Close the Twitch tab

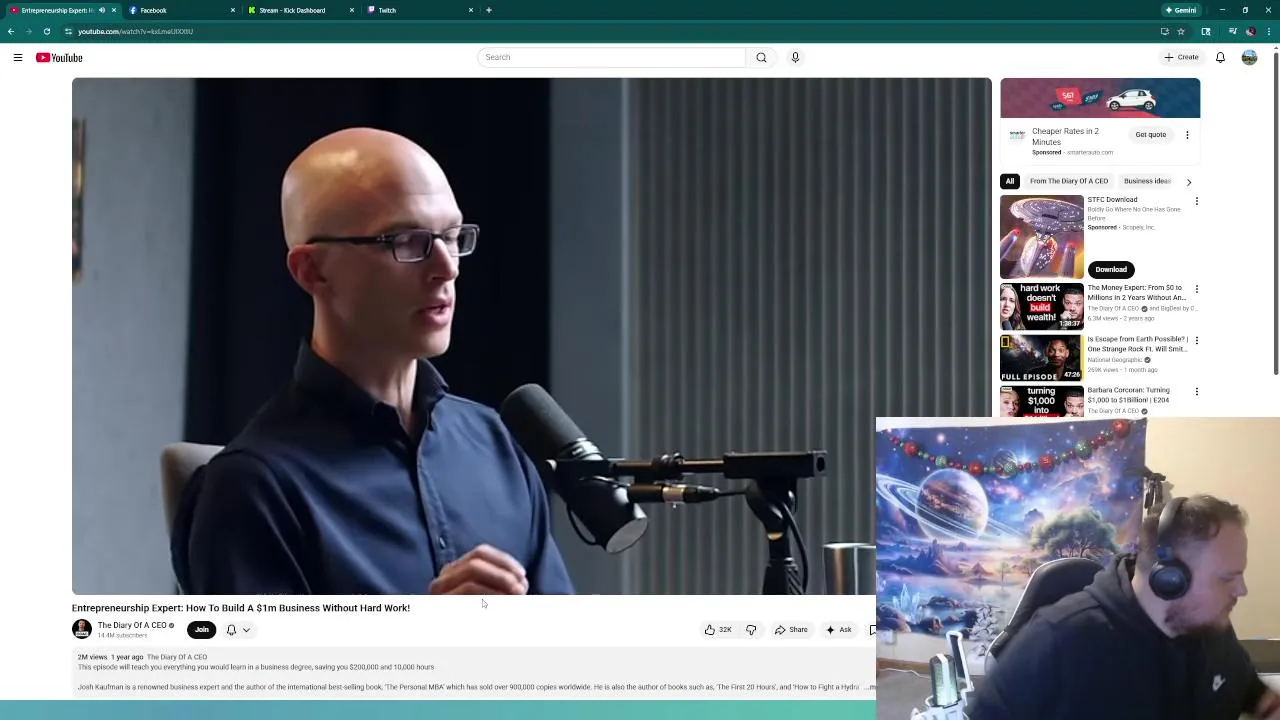[x=471, y=10]
